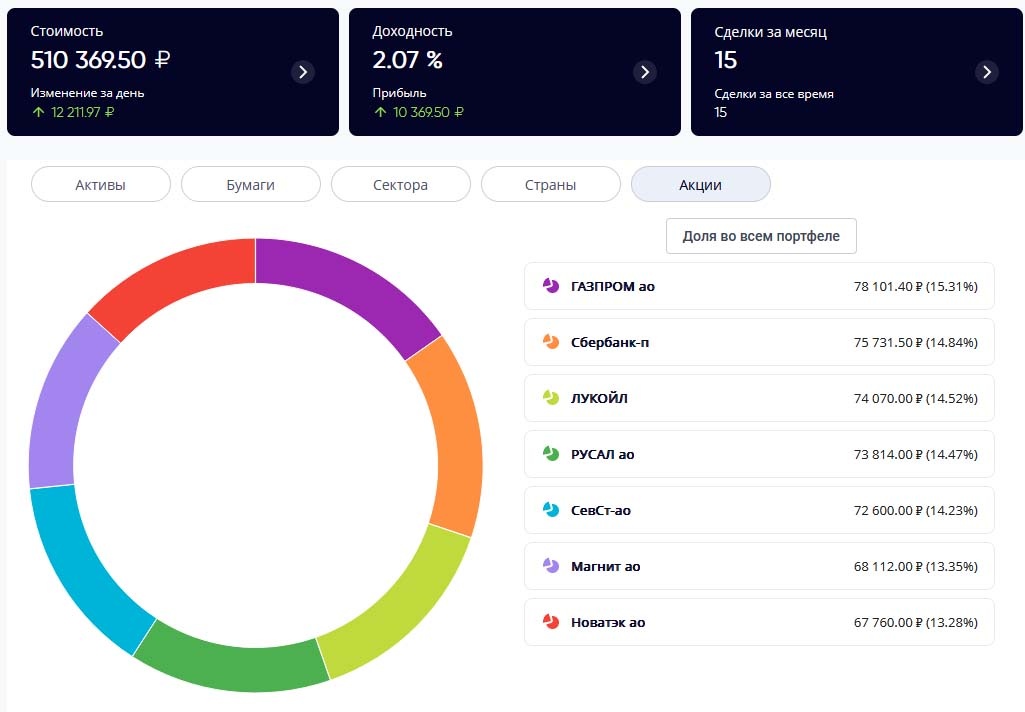Viewport: 1025px width, 712px height.
Task: Click the yellow-green pie icon next to ЛУКОЙЛ
Action: pos(551,398)
